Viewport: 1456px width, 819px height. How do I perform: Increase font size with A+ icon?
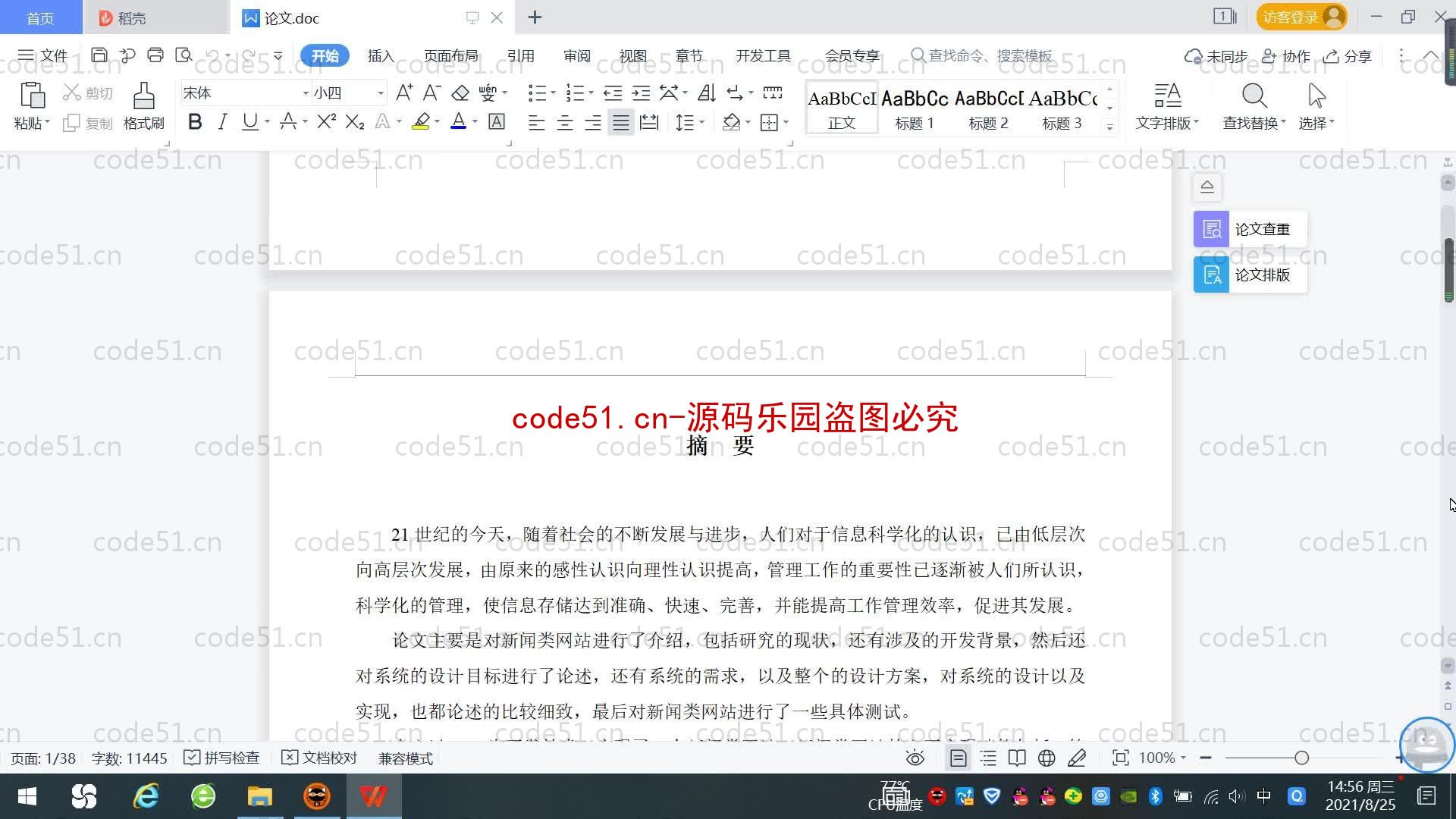[x=404, y=93]
